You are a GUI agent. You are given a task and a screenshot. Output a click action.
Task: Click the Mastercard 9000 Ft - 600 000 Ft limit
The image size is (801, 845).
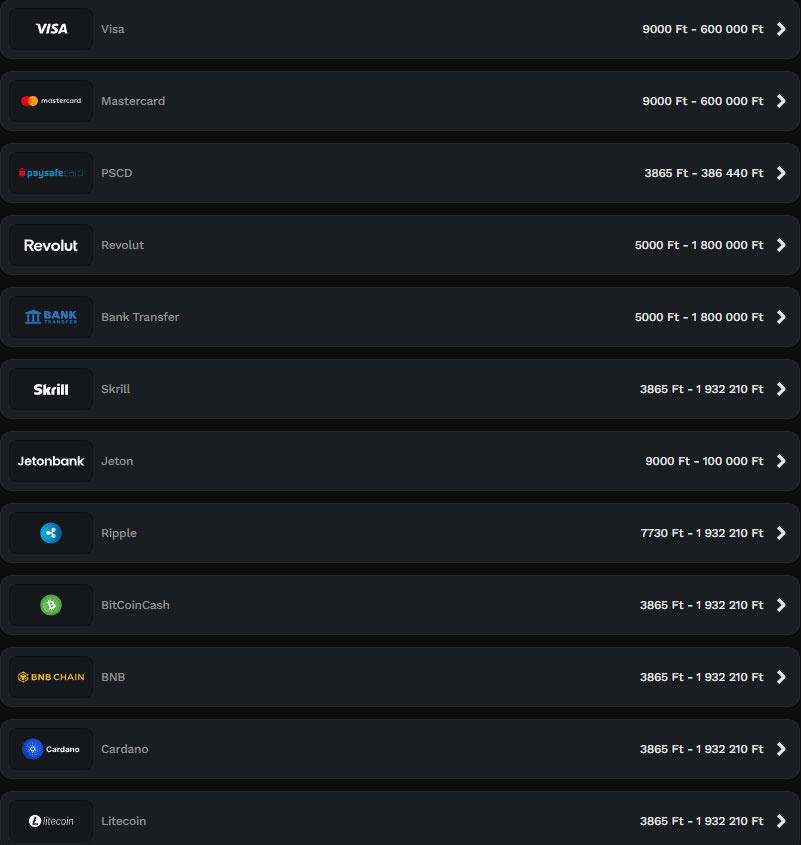coord(702,101)
